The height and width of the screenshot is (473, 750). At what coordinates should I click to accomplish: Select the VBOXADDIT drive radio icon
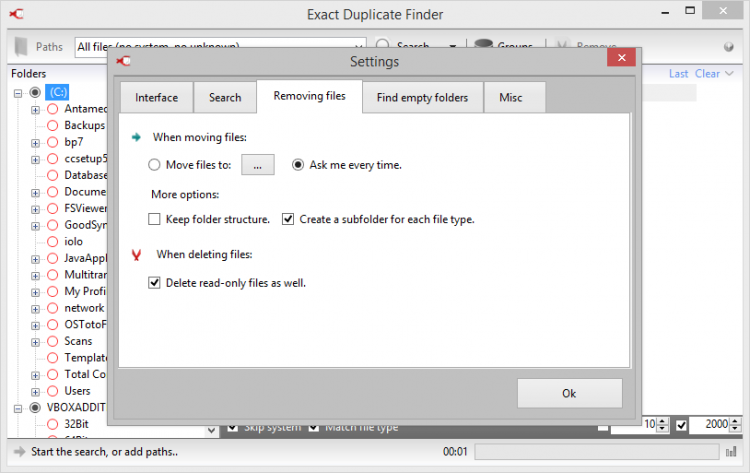tap(35, 407)
